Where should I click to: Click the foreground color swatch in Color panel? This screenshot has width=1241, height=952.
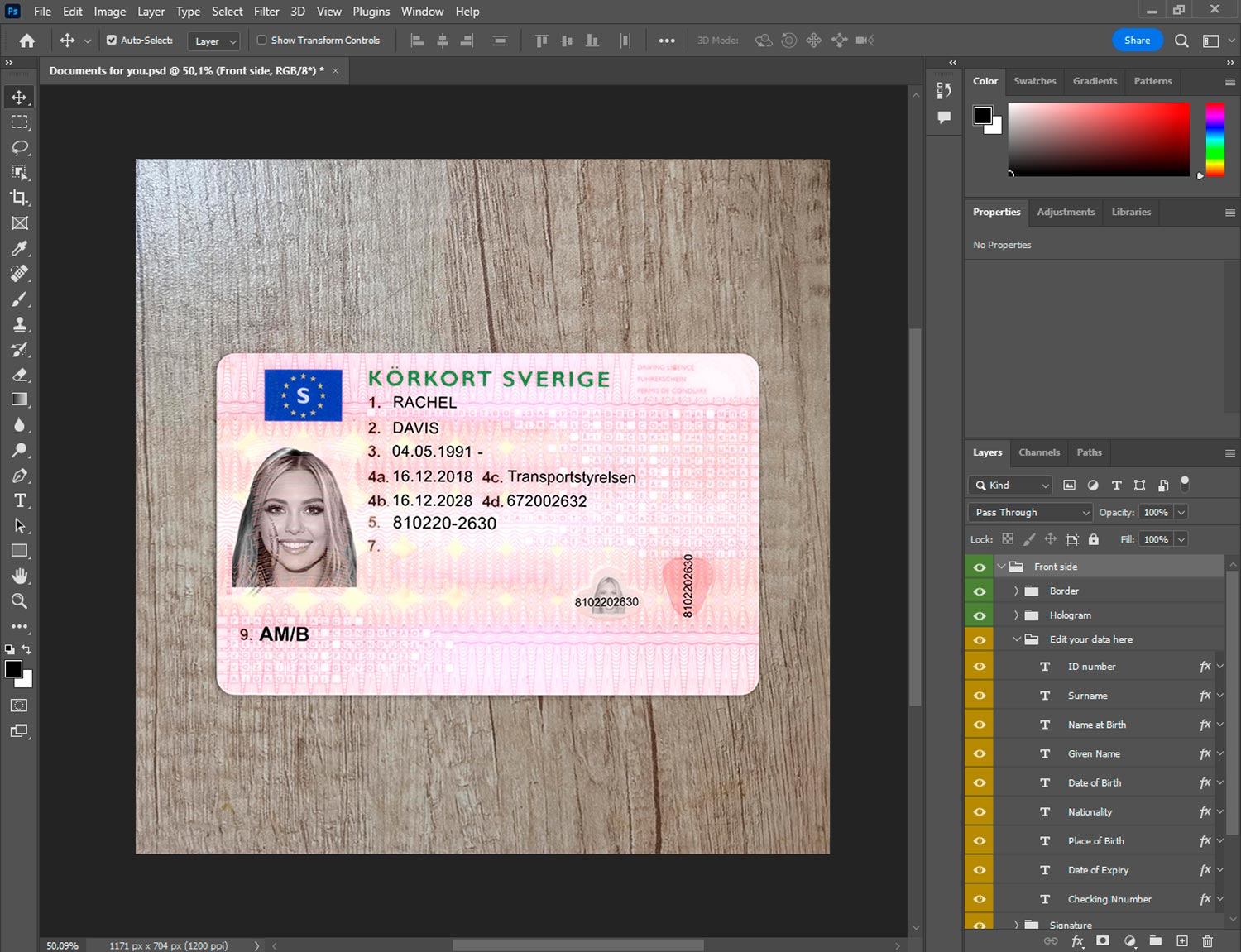click(983, 115)
